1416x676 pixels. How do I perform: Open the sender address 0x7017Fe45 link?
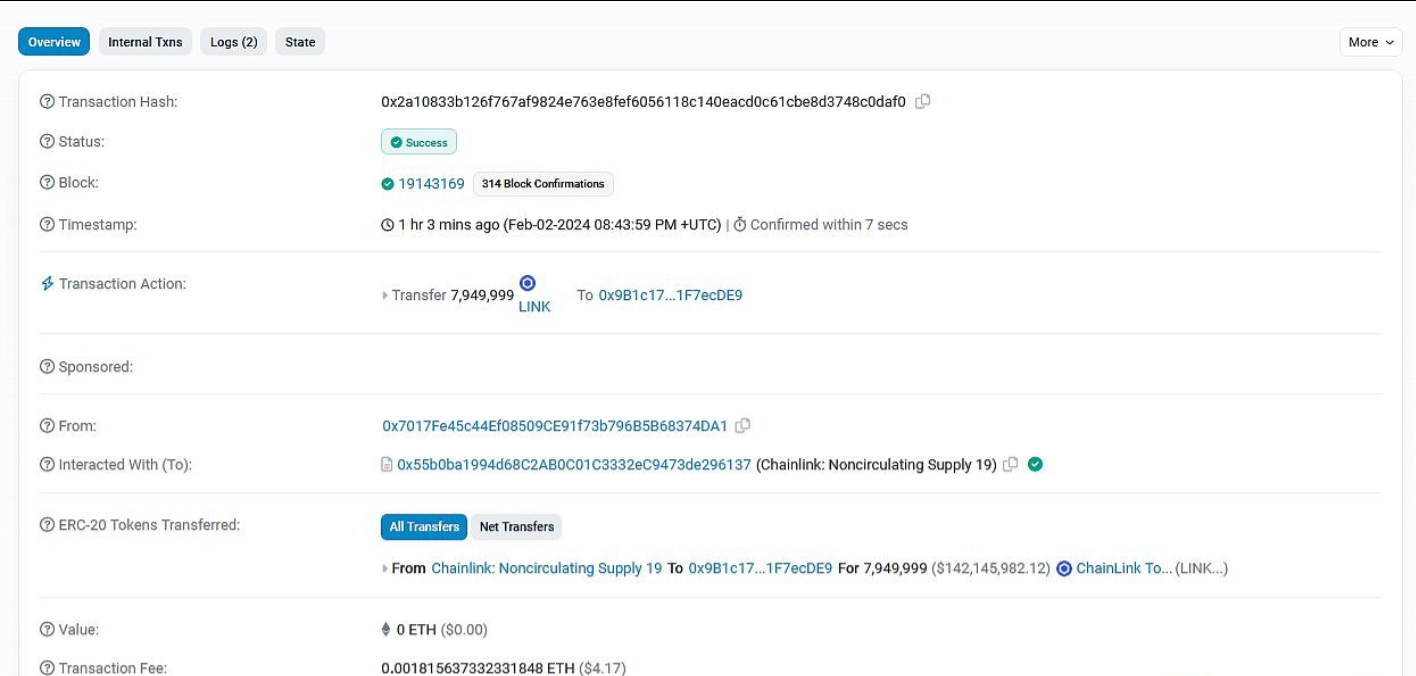coord(555,426)
